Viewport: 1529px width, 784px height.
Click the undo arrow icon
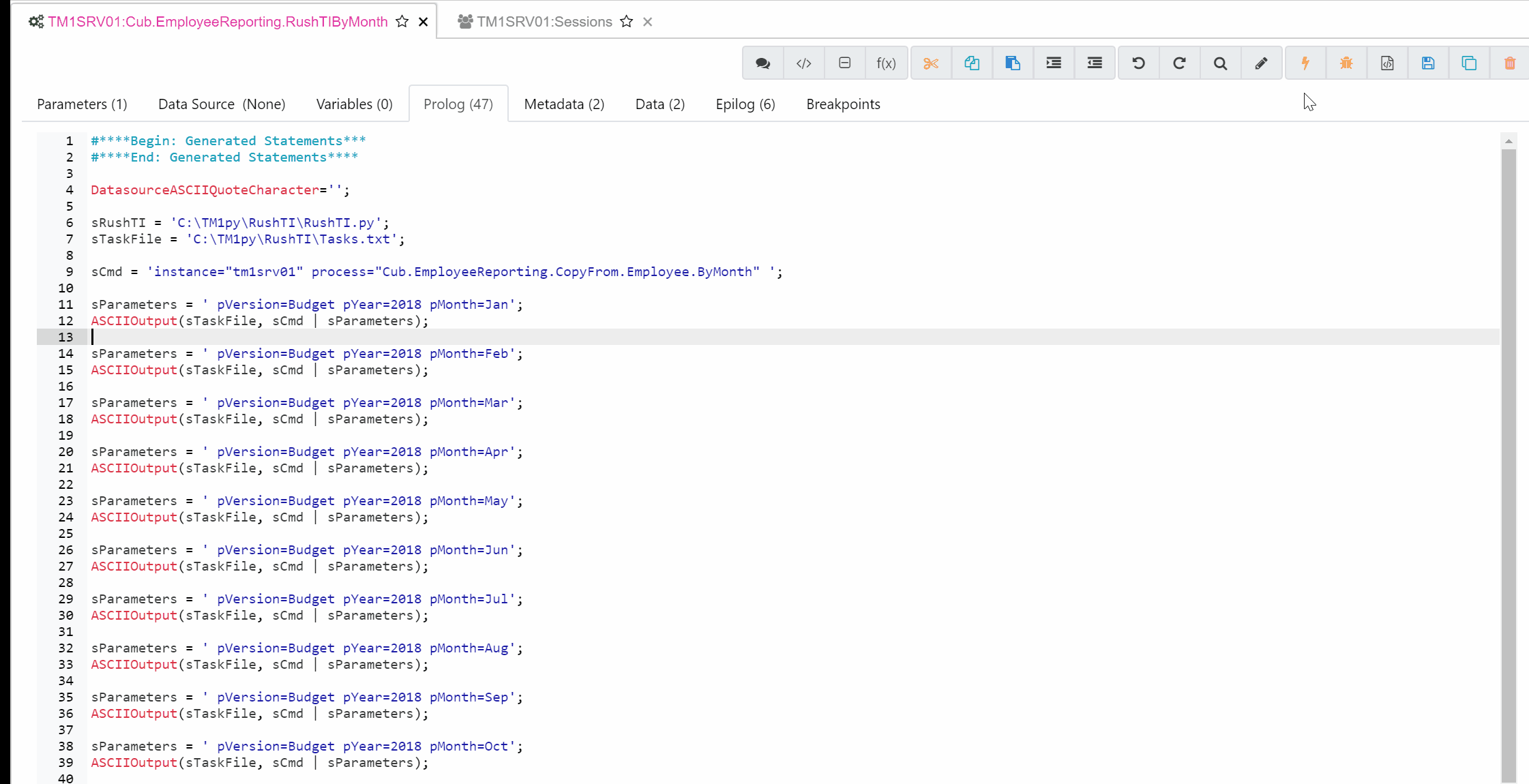pos(1138,63)
